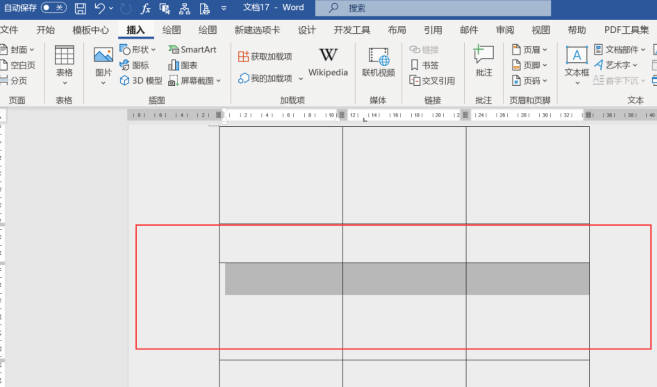Switch to the 审阅 ribbon tab
Image resolution: width=657 pixels, height=387 pixels.
pyautogui.click(x=505, y=30)
